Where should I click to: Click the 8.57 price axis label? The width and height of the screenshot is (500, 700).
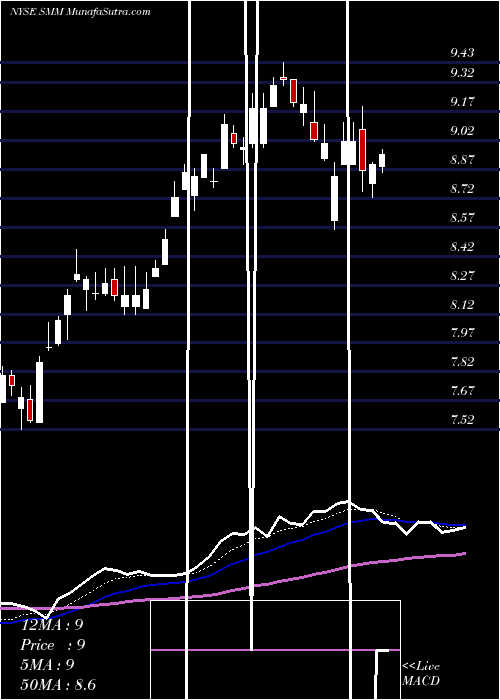click(x=462, y=218)
